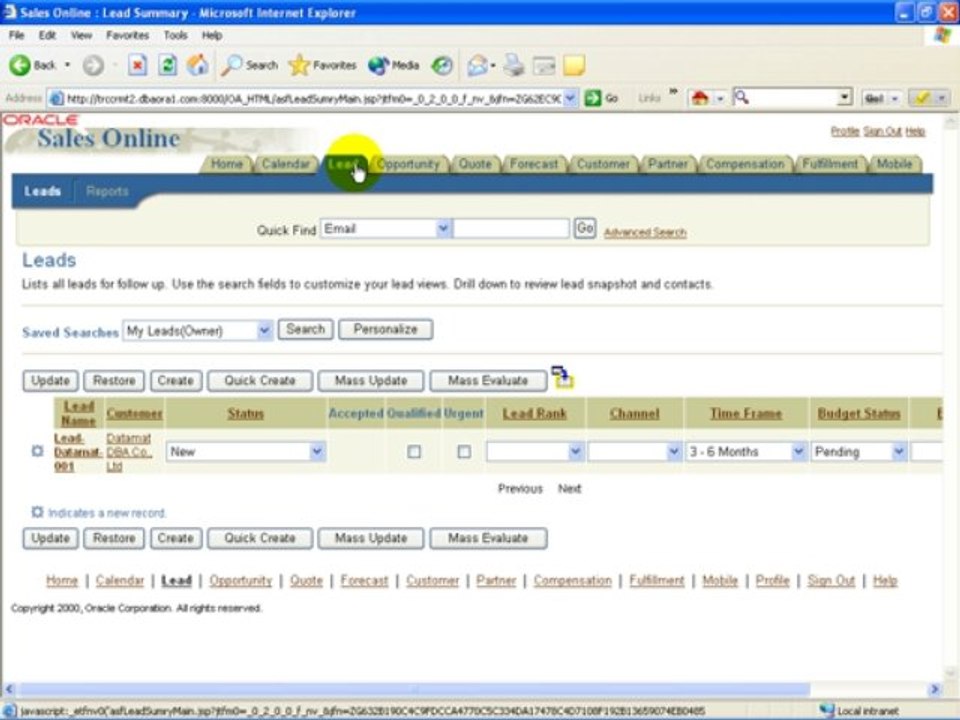Click the Edit page icon beside Print
960x720 pixels.
544,65
